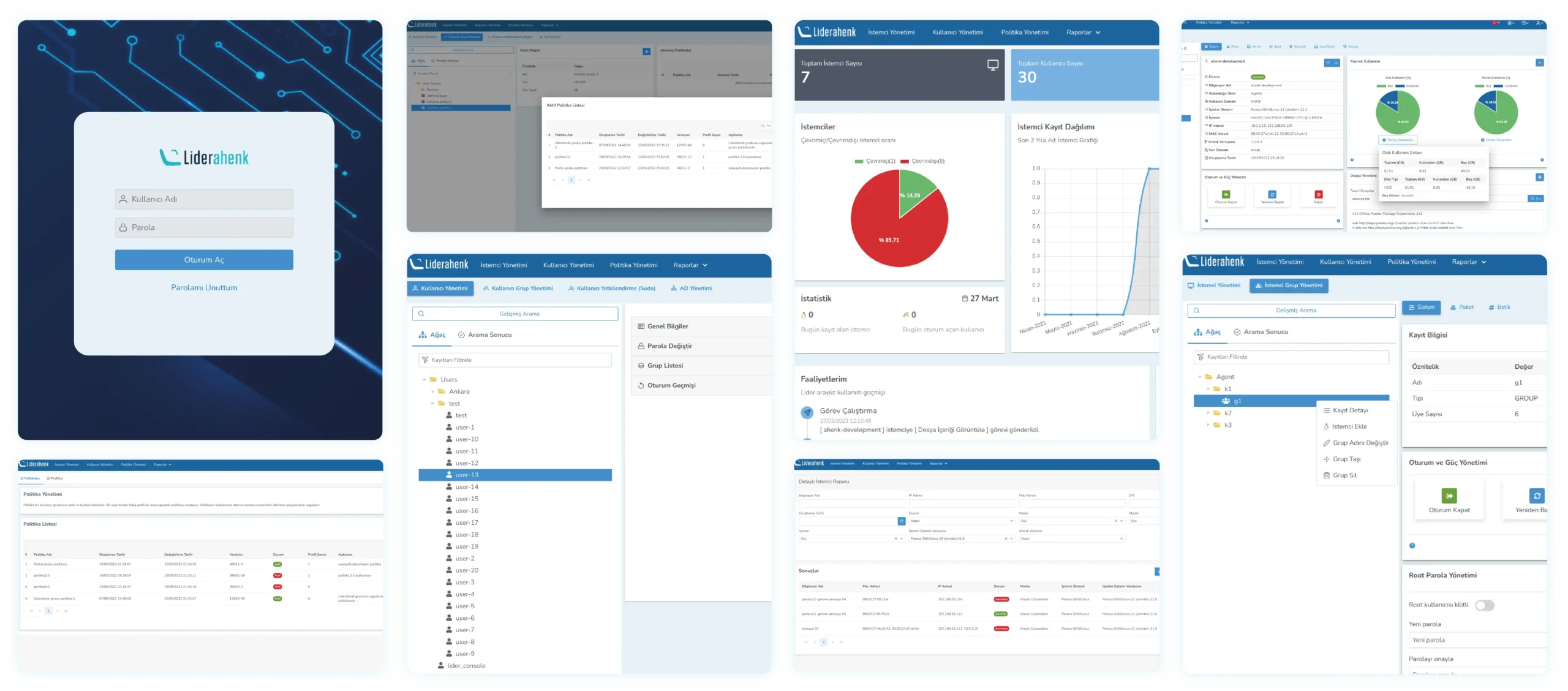Switch to Kullanıcı Yetkilendirme (Sudo) tab
Image resolution: width=1568 pixels, height=691 pixels.
coord(611,289)
